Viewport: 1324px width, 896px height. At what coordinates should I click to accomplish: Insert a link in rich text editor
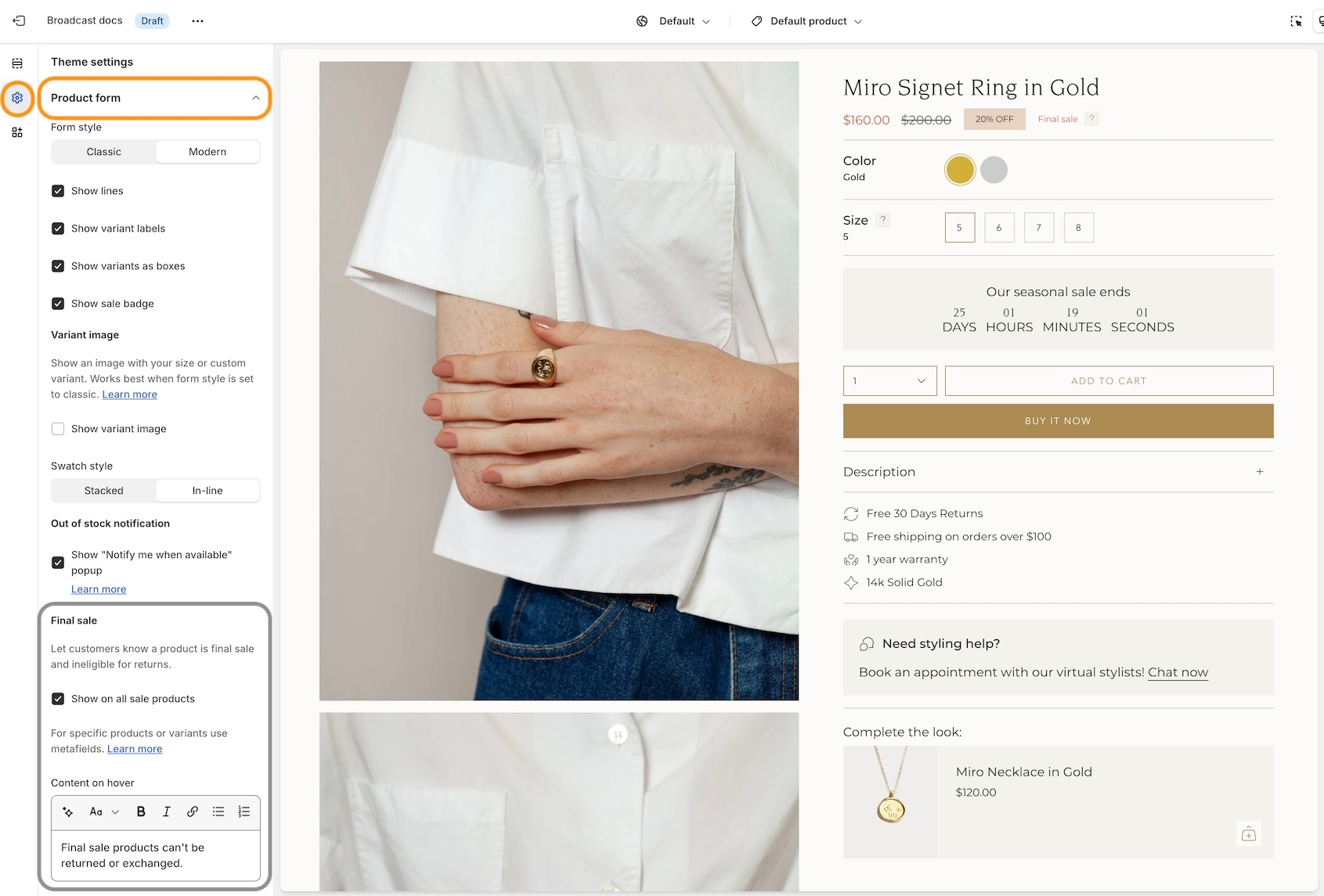pos(193,811)
